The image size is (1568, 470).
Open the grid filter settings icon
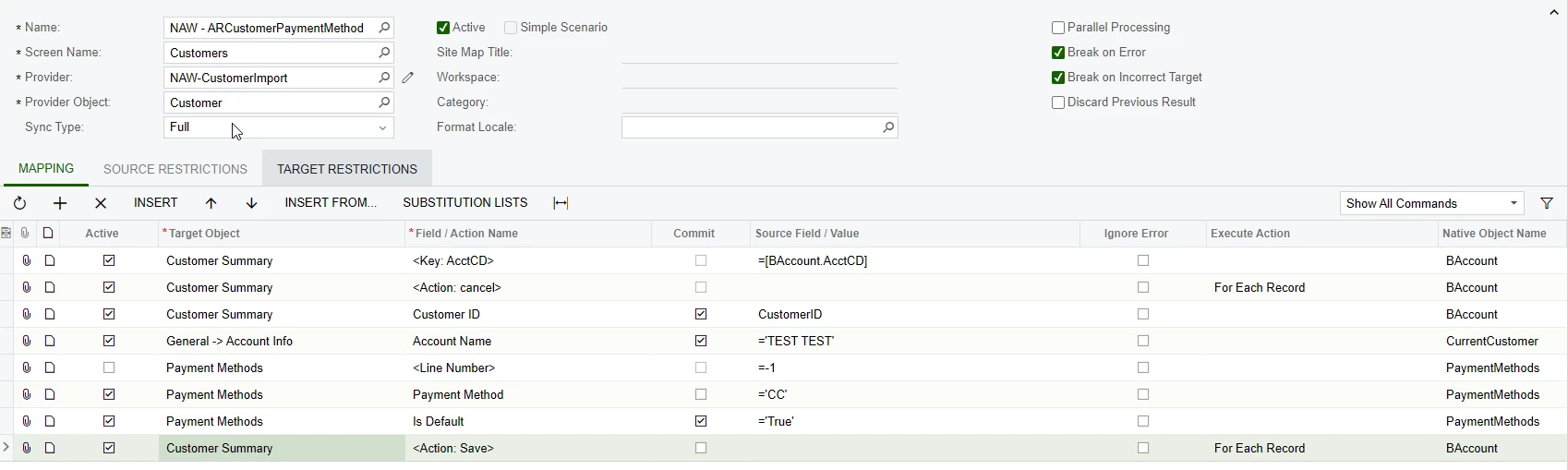click(1547, 203)
